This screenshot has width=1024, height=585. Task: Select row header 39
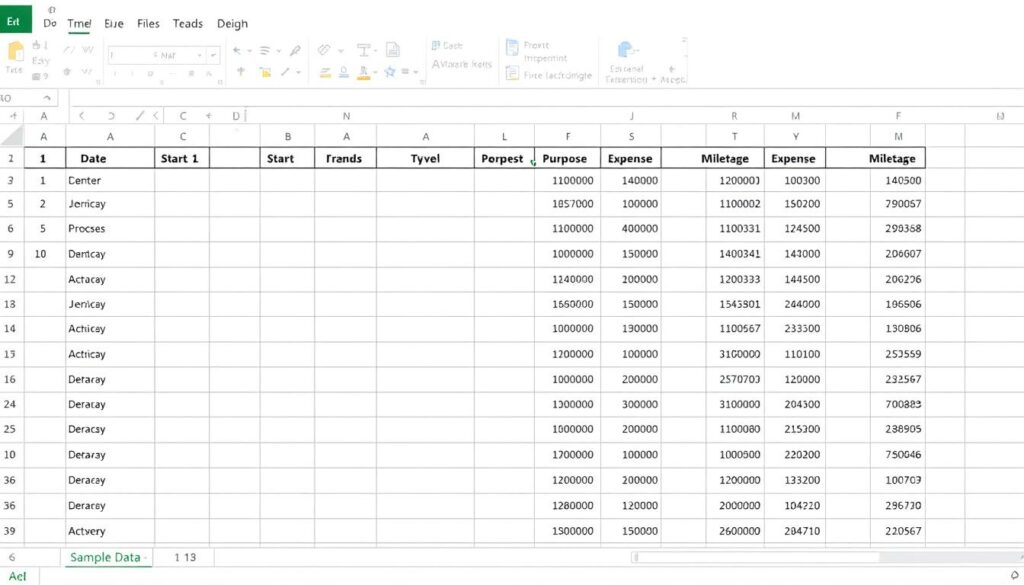coord(10,531)
